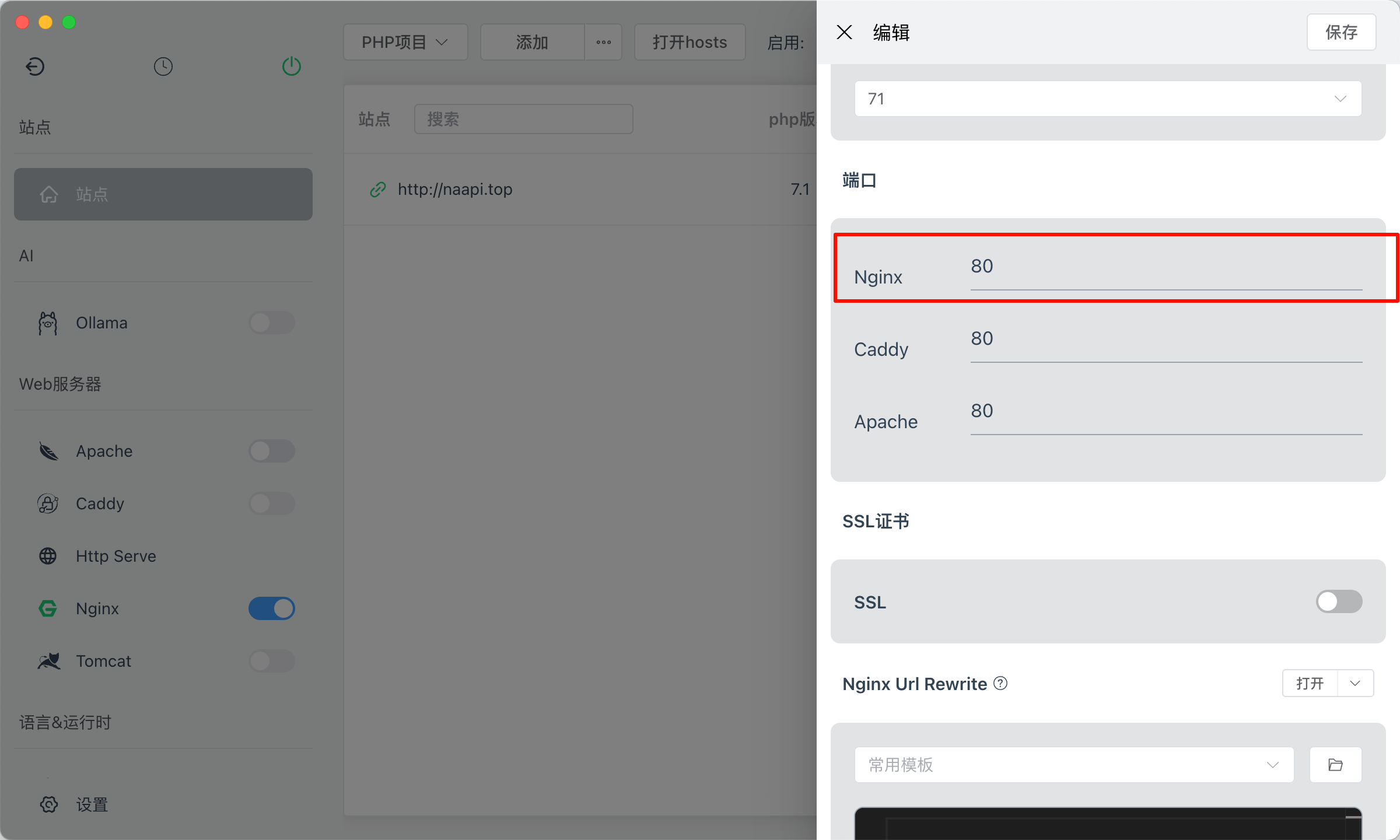This screenshot has height=840, width=1400.
Task: Click the 添加 button
Action: pos(532,42)
